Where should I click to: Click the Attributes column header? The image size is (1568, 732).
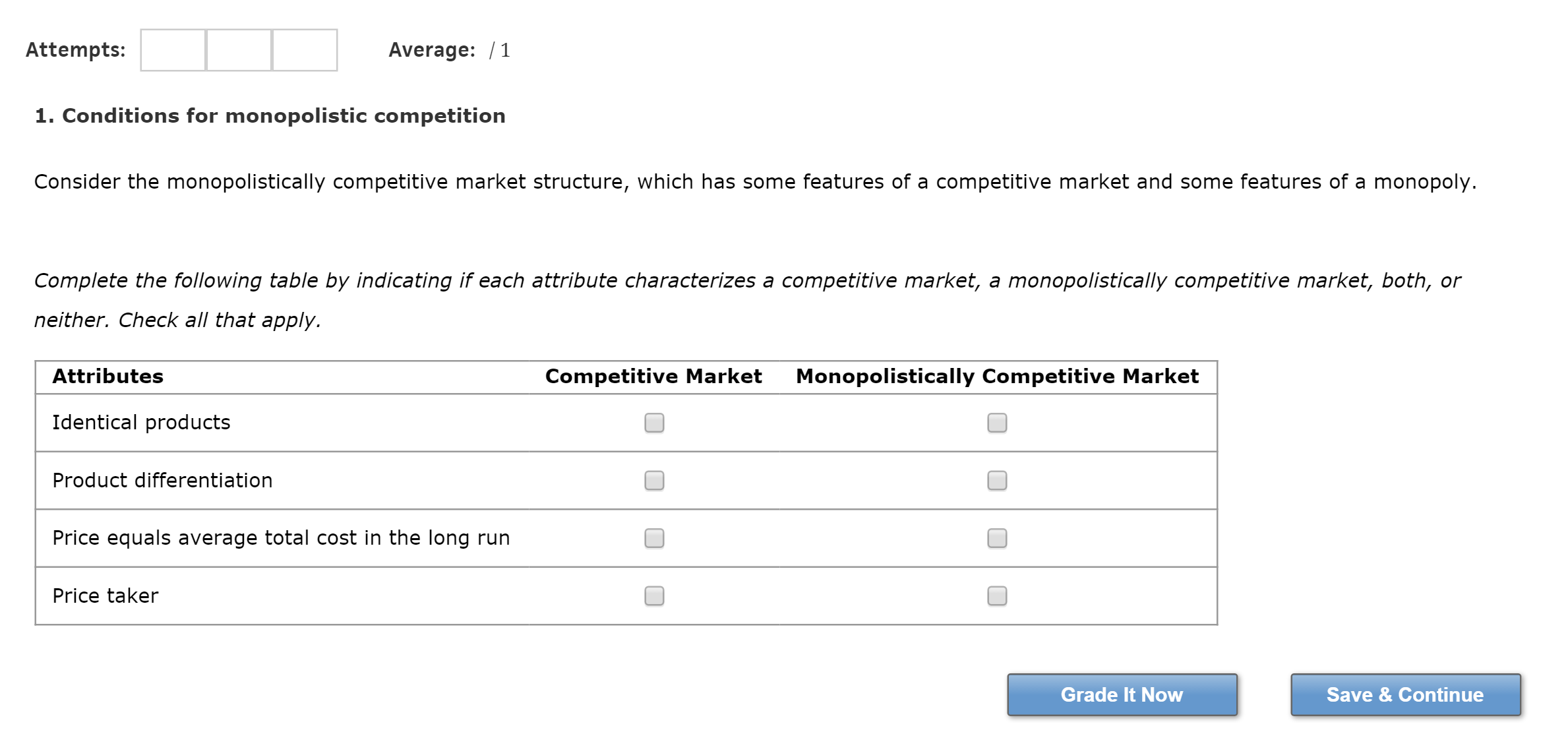(108, 377)
